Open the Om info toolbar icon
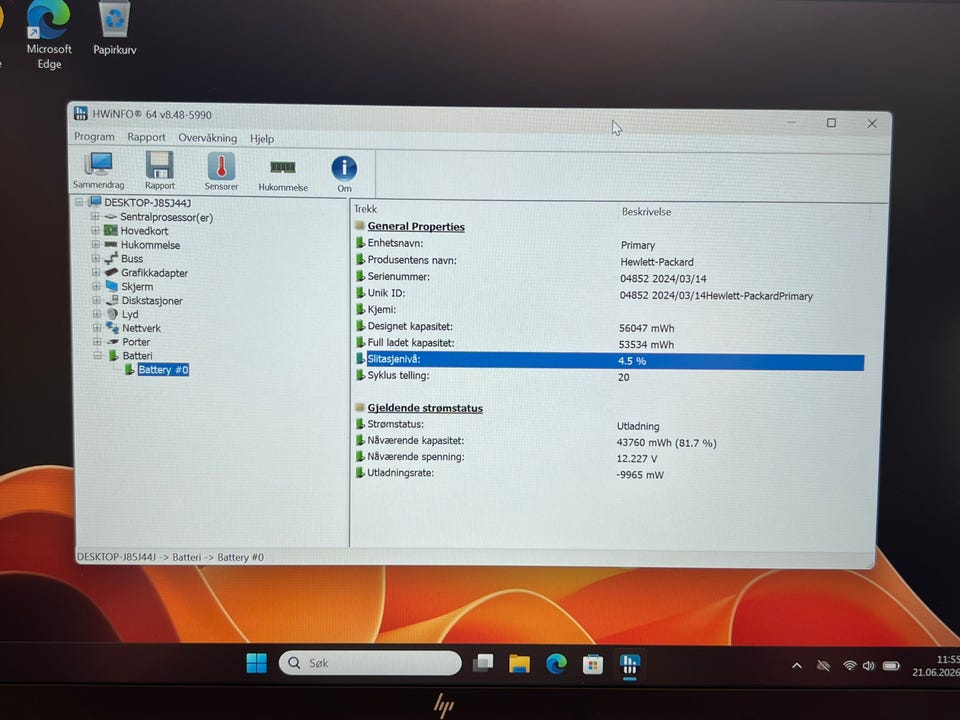This screenshot has width=960, height=720. (x=344, y=173)
